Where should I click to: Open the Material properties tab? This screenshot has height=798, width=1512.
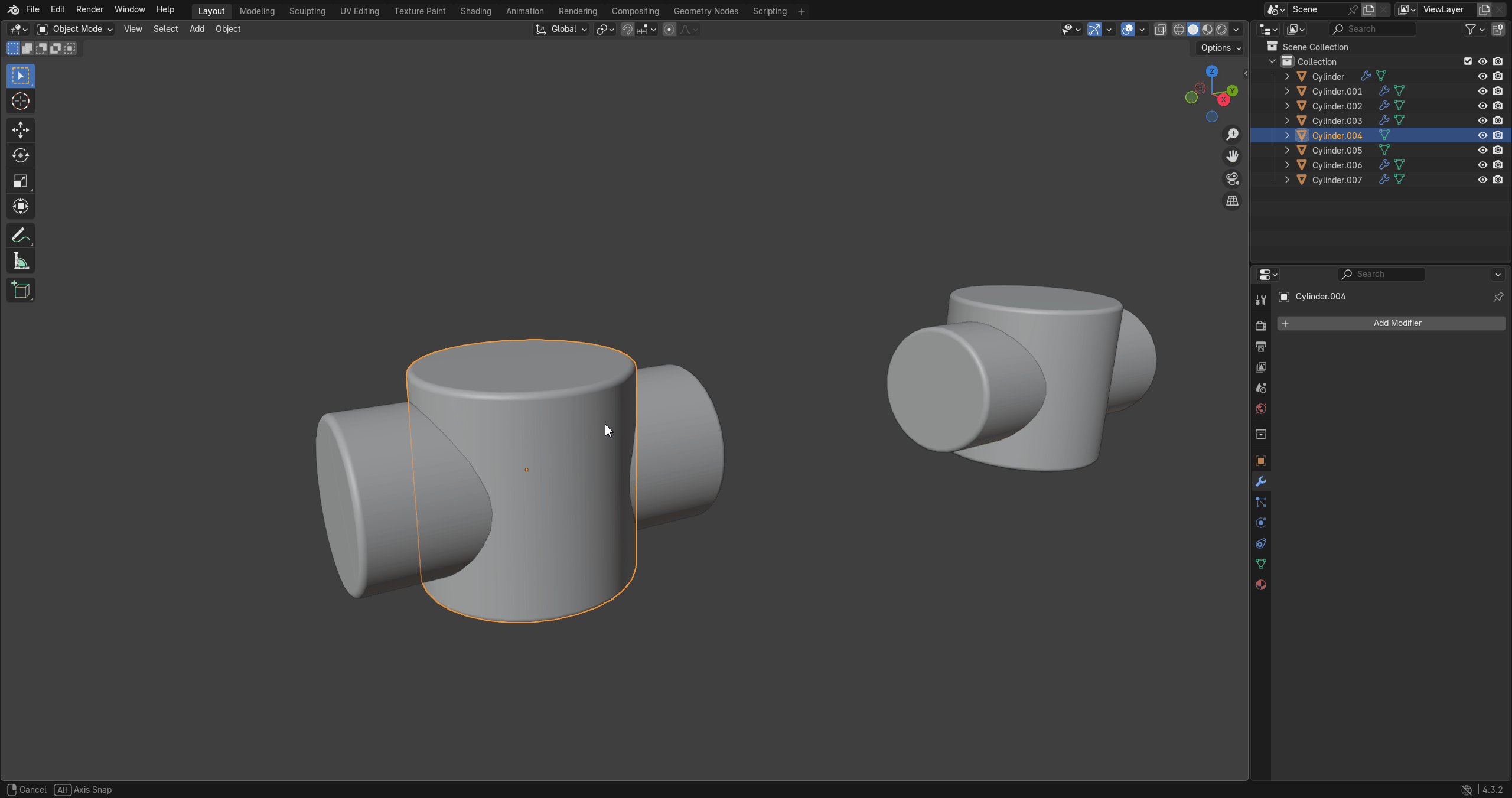coord(1261,585)
